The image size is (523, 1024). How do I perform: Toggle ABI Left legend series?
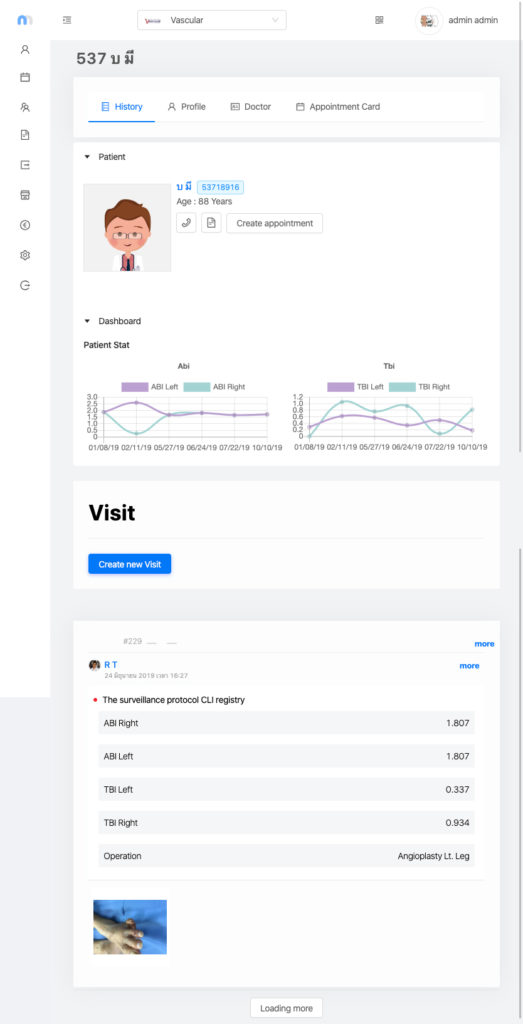click(150, 387)
